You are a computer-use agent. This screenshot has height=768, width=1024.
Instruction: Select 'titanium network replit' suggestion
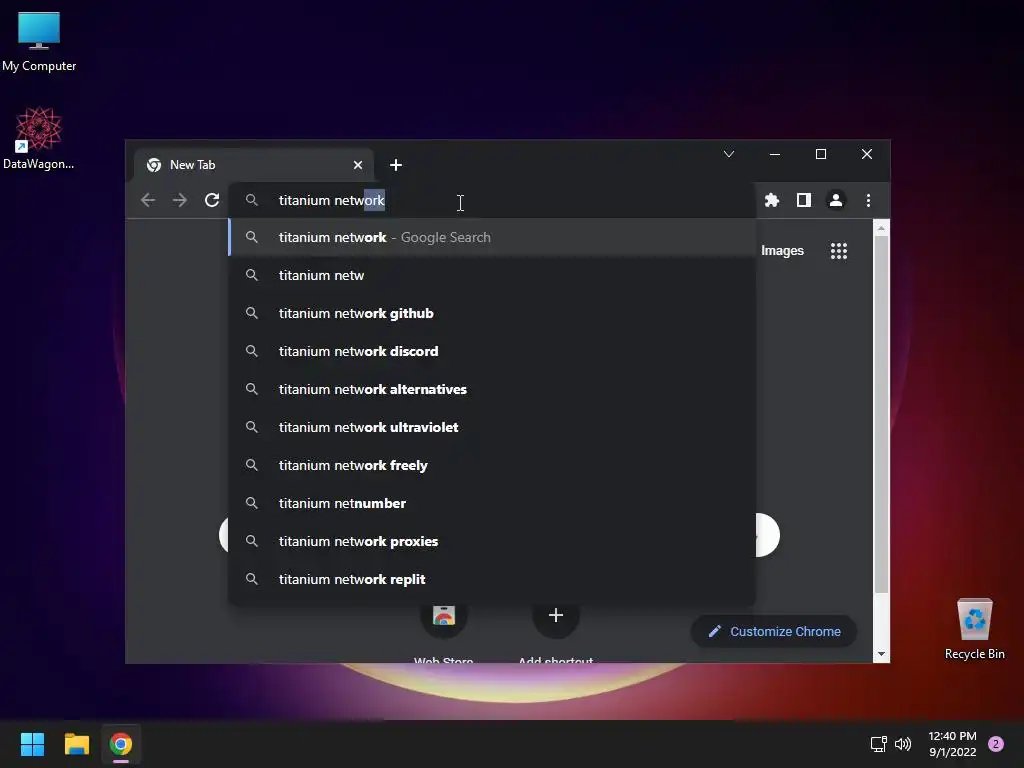[492, 579]
